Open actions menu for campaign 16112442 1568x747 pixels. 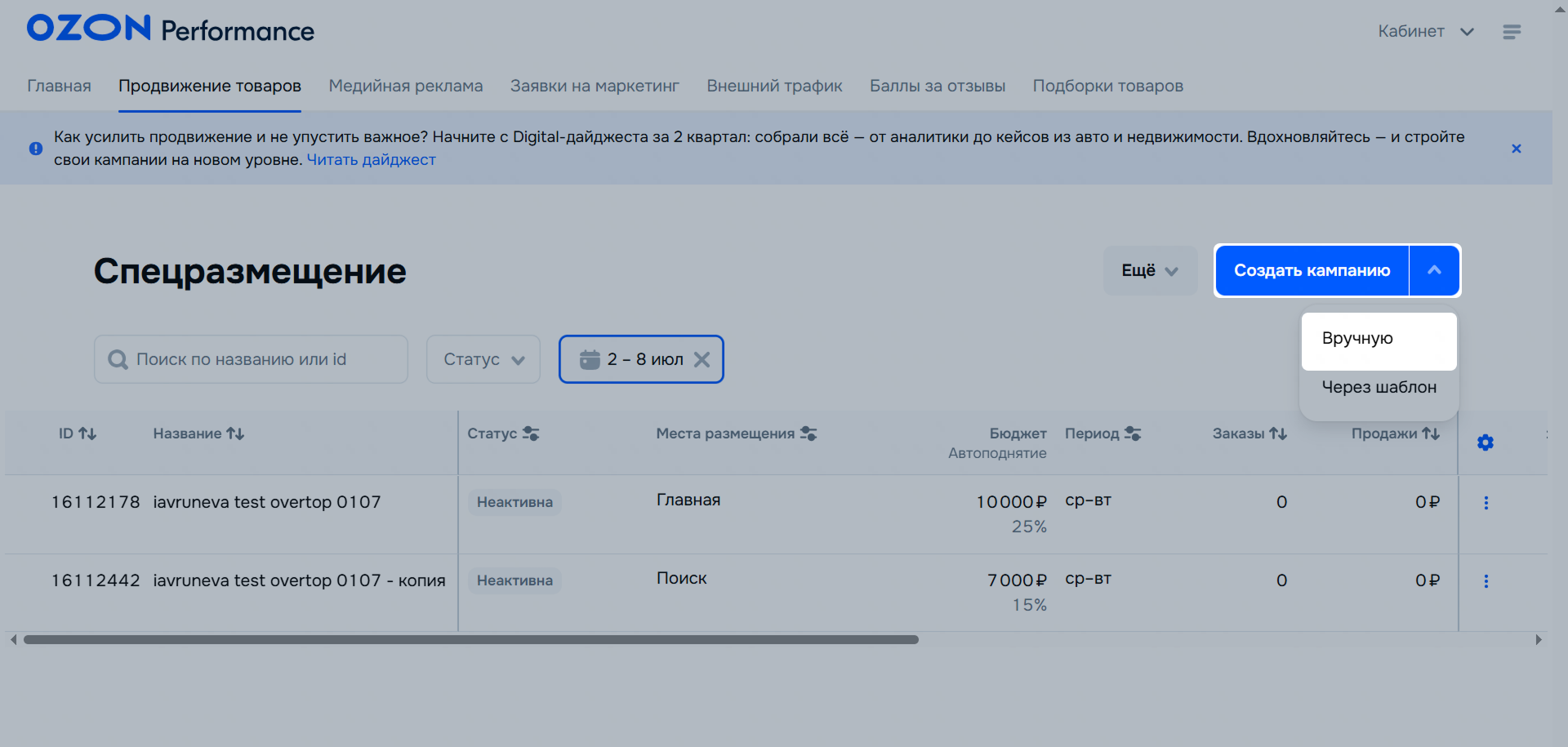click(1486, 581)
